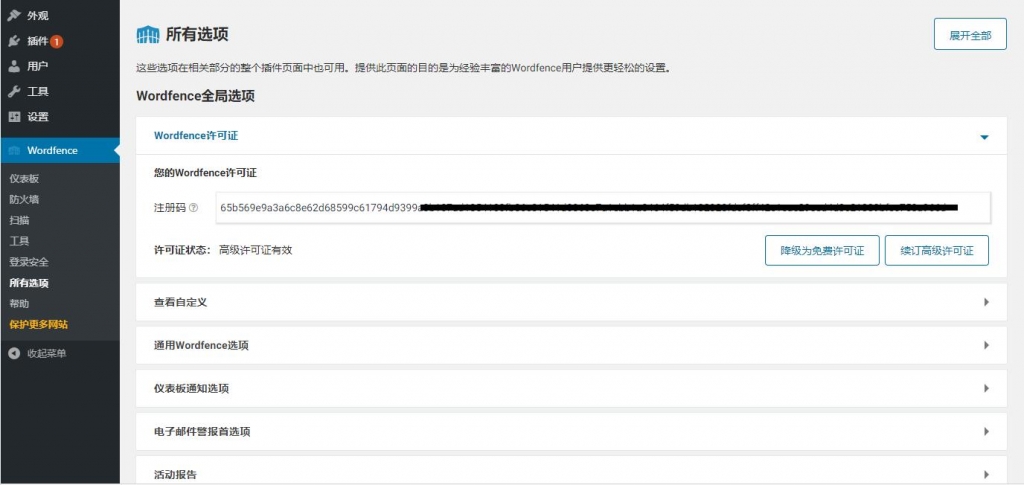Expand the 查看自定义 section
Viewport: 1024px width, 485px height.
tap(986, 302)
